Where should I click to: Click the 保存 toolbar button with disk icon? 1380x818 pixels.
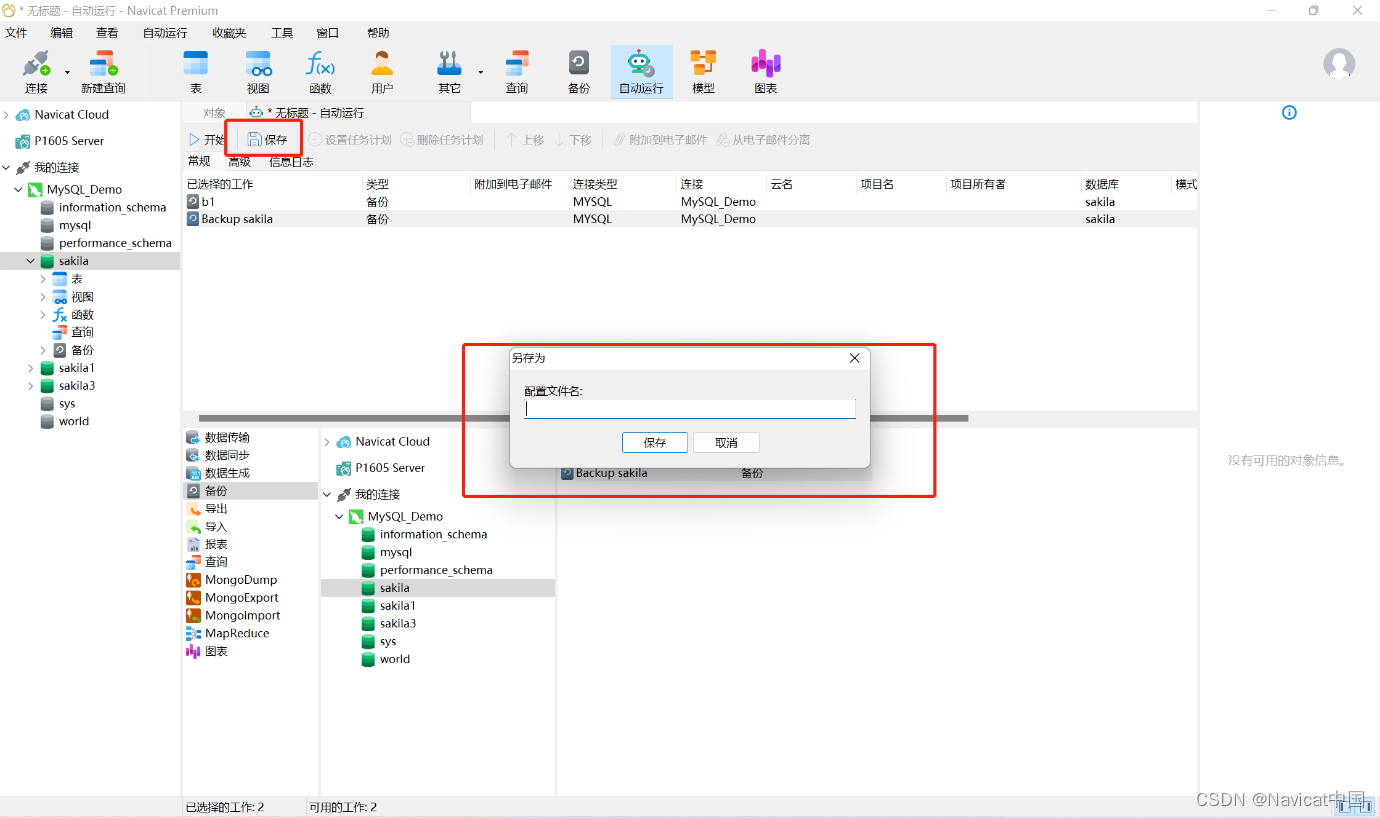[x=268, y=140]
